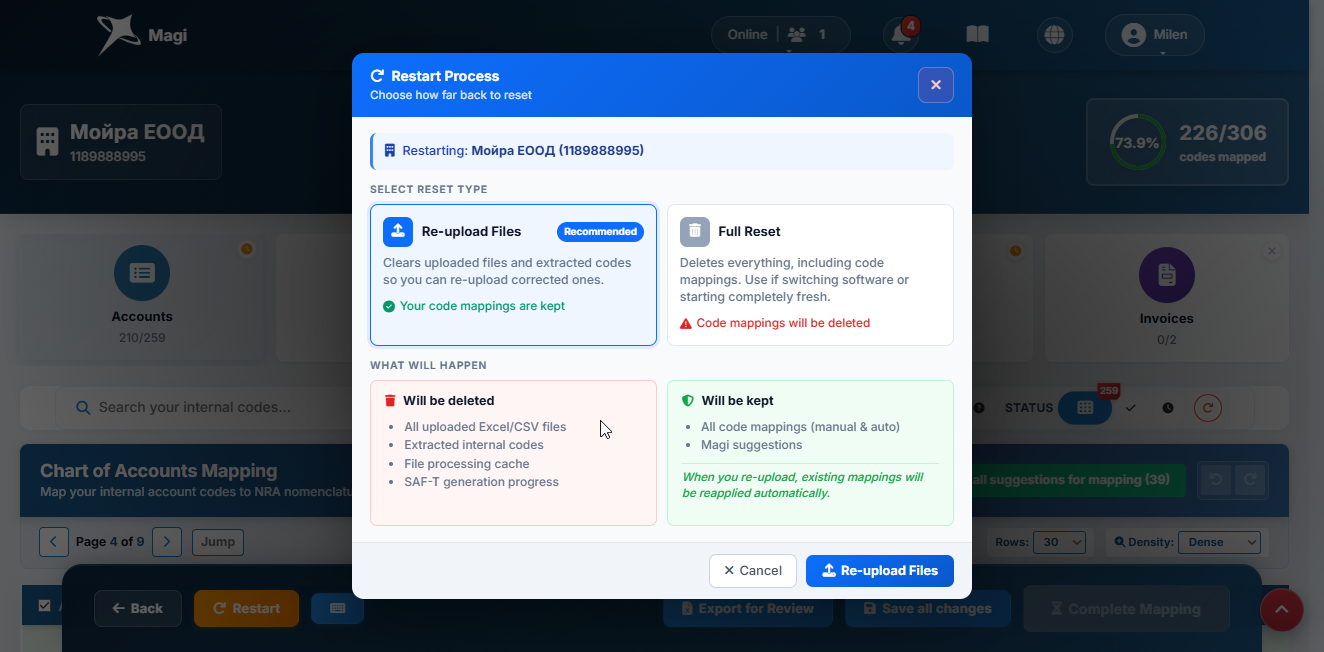Confirm with the blue Re-upload Files button

click(x=880, y=571)
